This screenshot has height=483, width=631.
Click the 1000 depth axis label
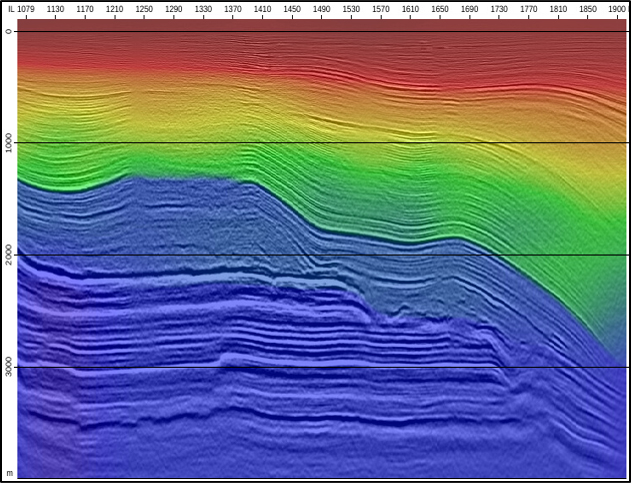click(9, 143)
